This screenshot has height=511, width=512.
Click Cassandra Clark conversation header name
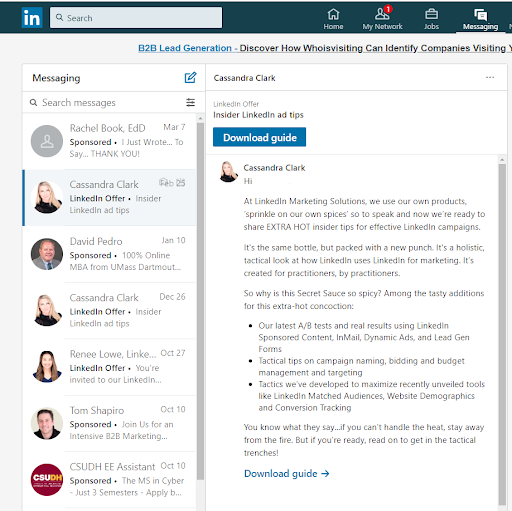[244, 78]
